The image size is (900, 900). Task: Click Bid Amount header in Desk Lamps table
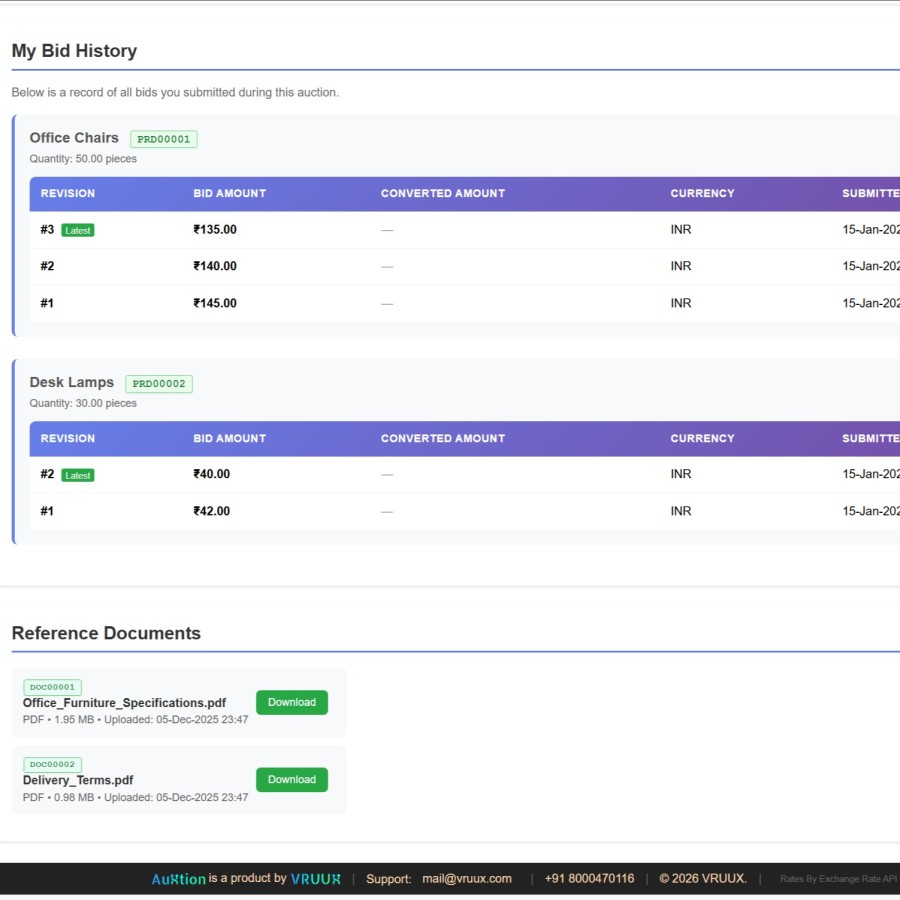coord(229,439)
